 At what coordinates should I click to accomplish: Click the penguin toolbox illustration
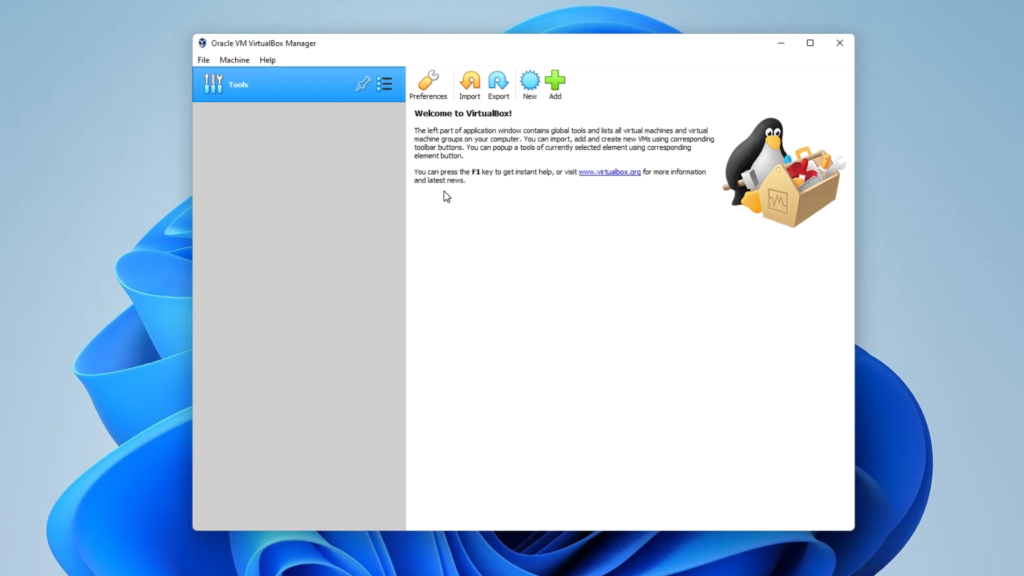click(x=784, y=172)
